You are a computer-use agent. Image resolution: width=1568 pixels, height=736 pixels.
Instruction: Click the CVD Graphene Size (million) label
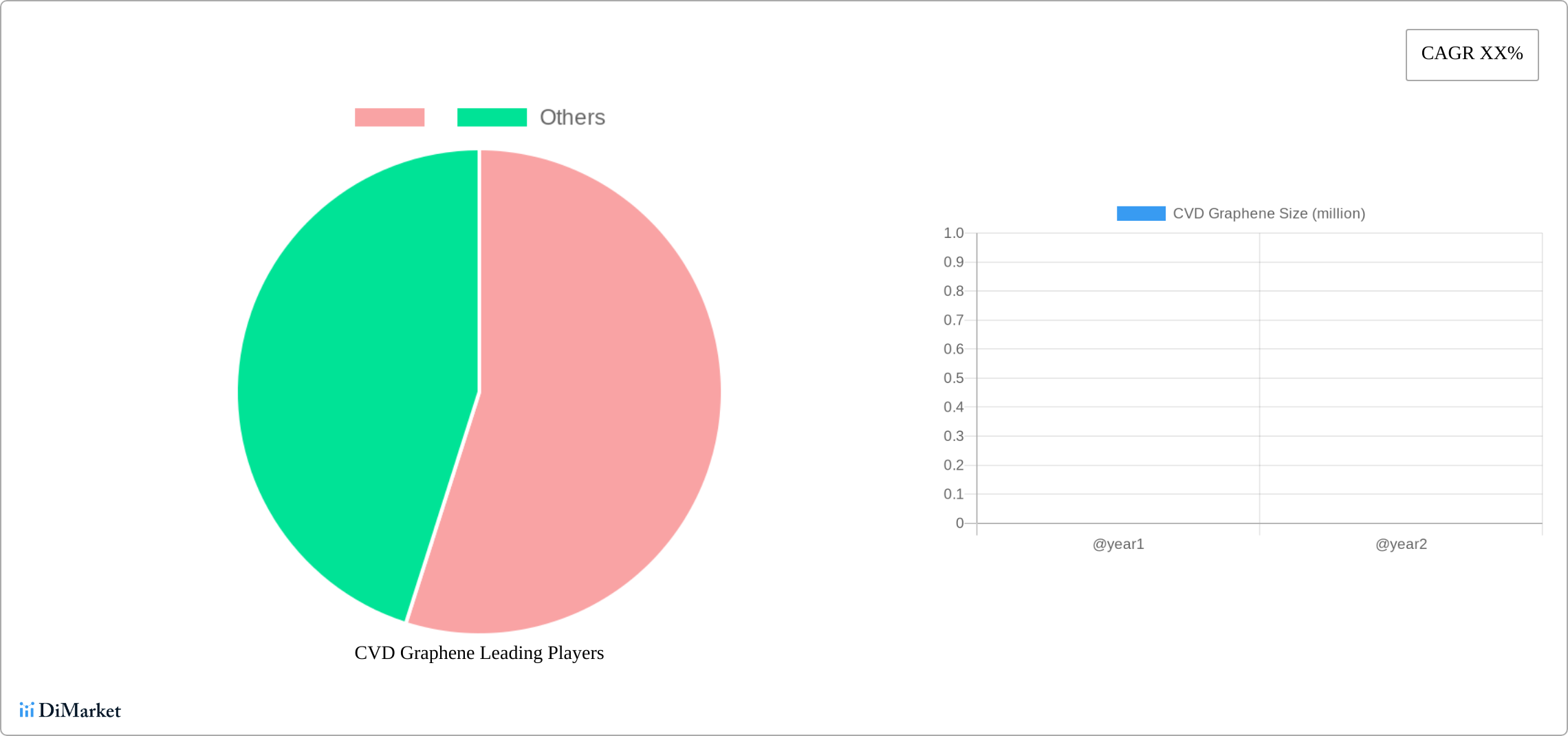pos(1269,214)
